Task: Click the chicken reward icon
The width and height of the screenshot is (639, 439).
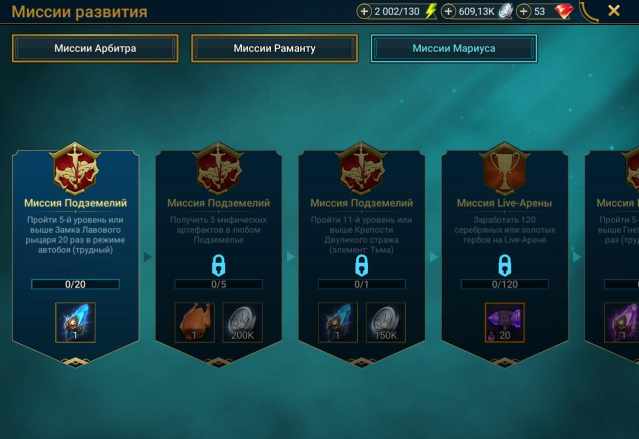Action: [194, 322]
